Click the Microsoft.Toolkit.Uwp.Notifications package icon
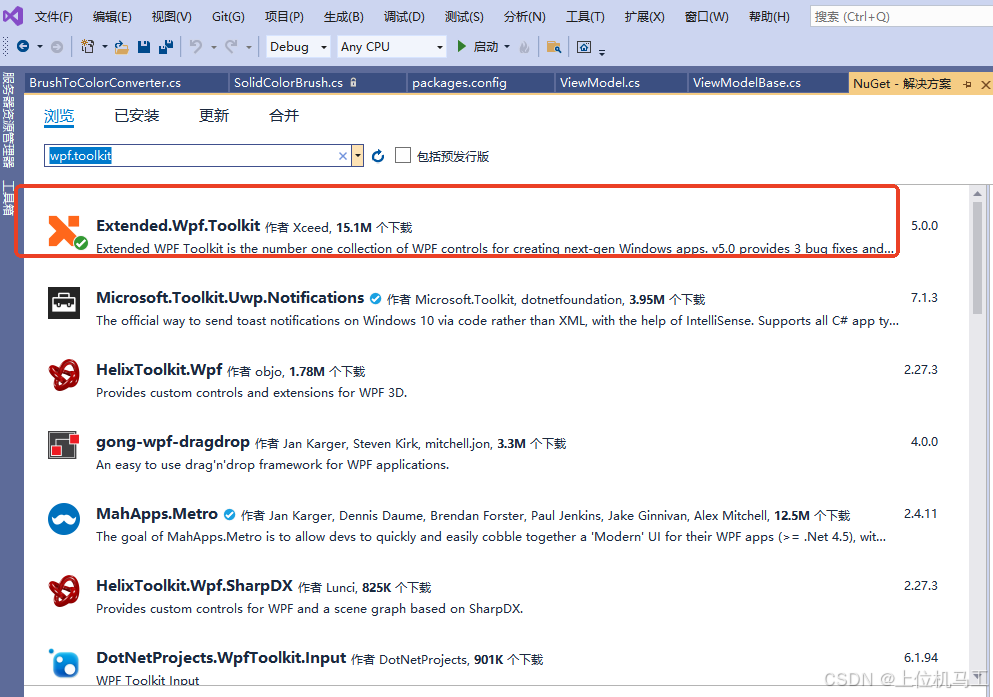Screen dimensions: 993x697 click(64, 303)
